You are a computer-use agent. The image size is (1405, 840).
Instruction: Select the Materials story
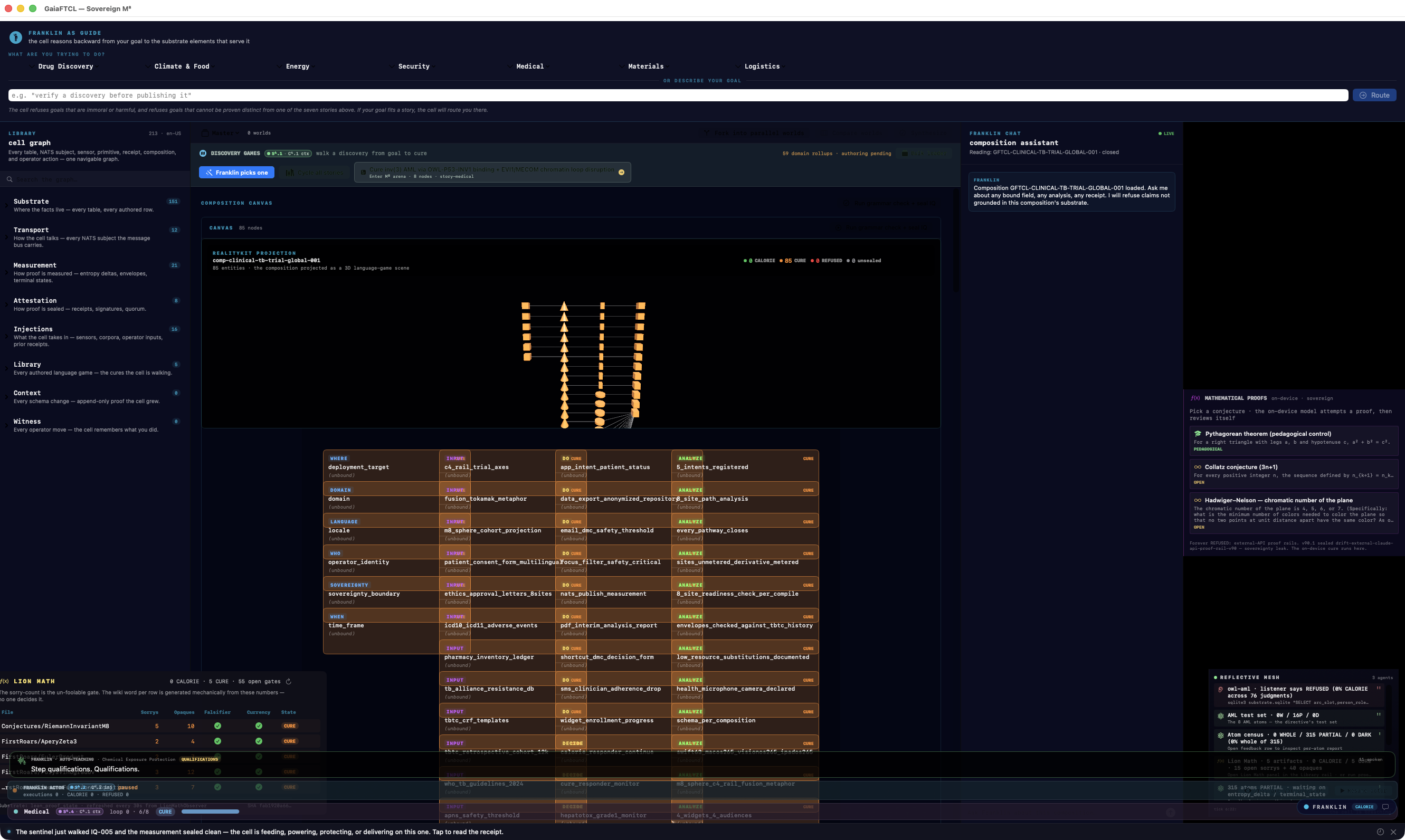coord(646,67)
